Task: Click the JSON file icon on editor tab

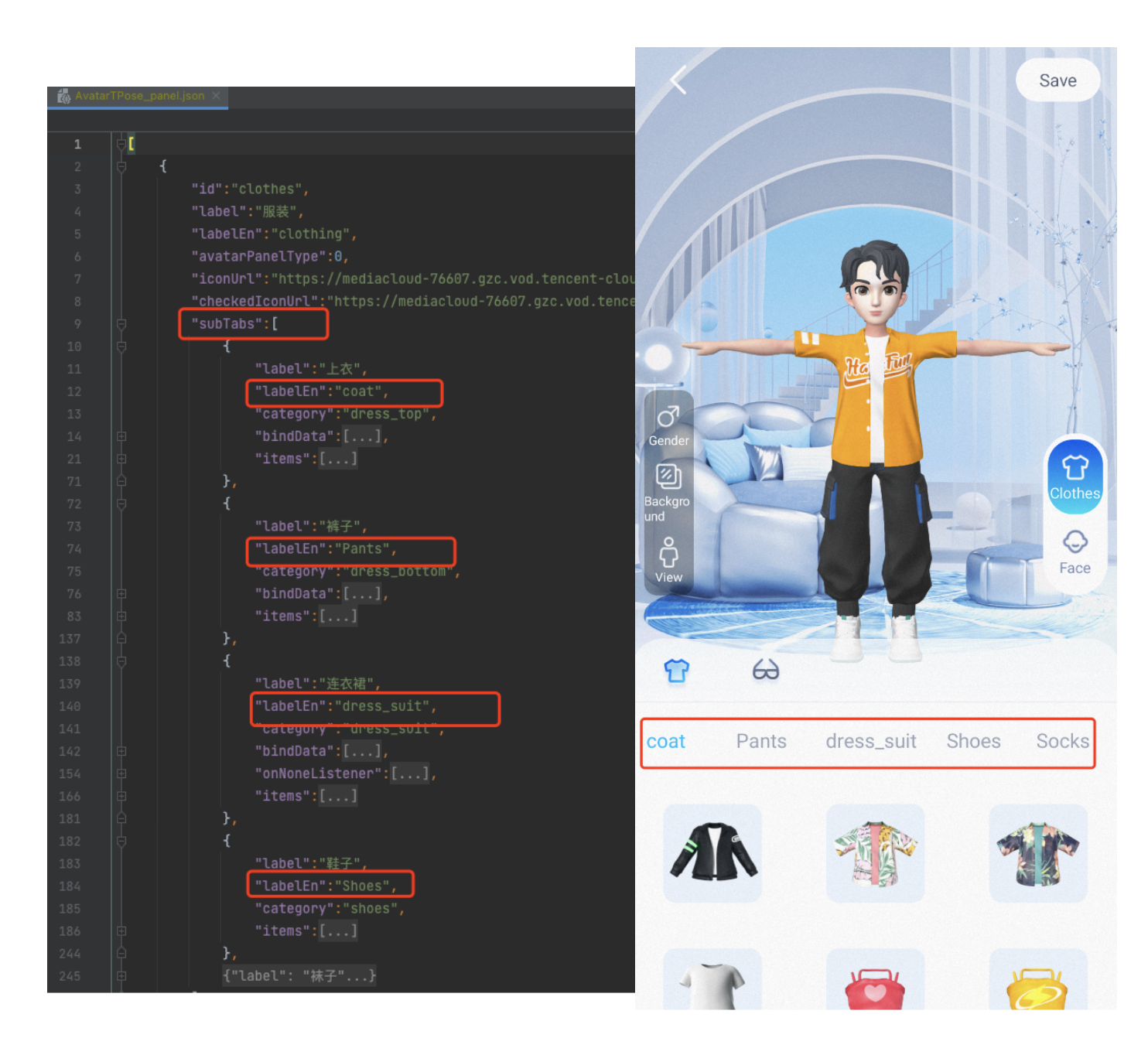Action: click(x=63, y=96)
